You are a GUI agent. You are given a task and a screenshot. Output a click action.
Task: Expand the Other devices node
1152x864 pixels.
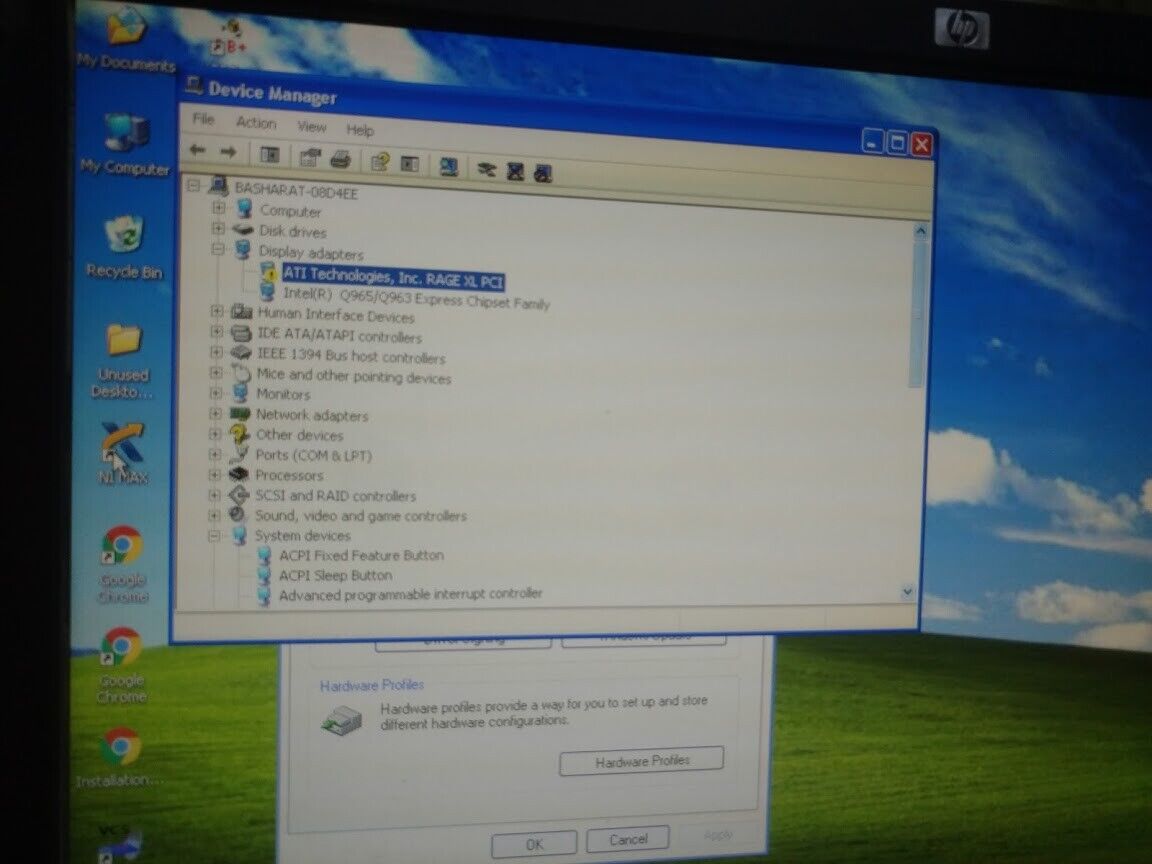point(216,434)
